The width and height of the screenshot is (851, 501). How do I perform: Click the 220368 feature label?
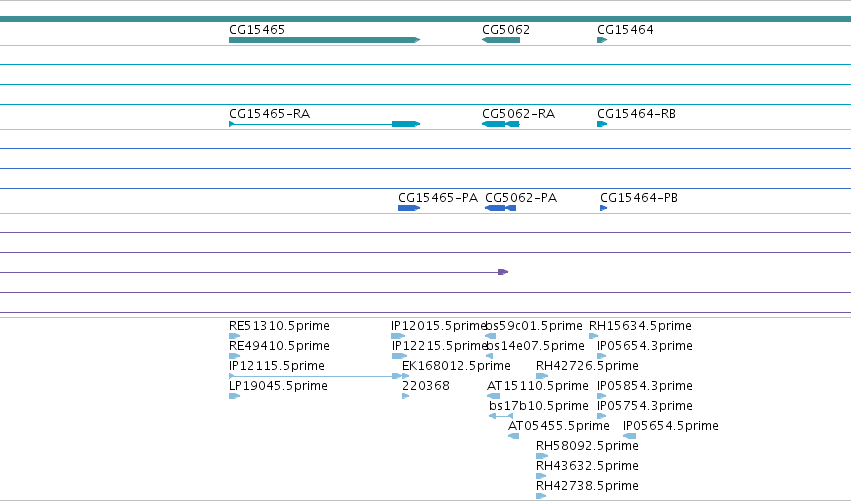tap(426, 386)
